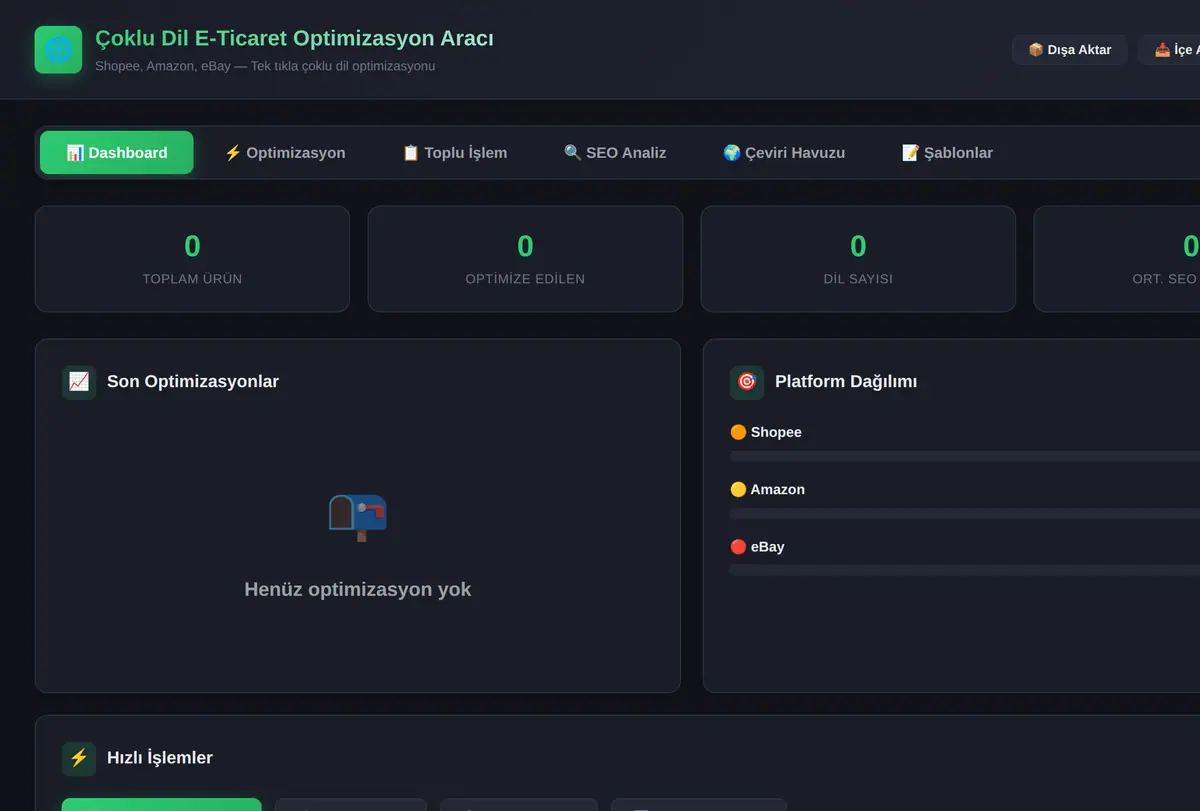Click the "Son Optimizasyonlar" heading
The width and height of the screenshot is (1200, 811).
(x=193, y=382)
